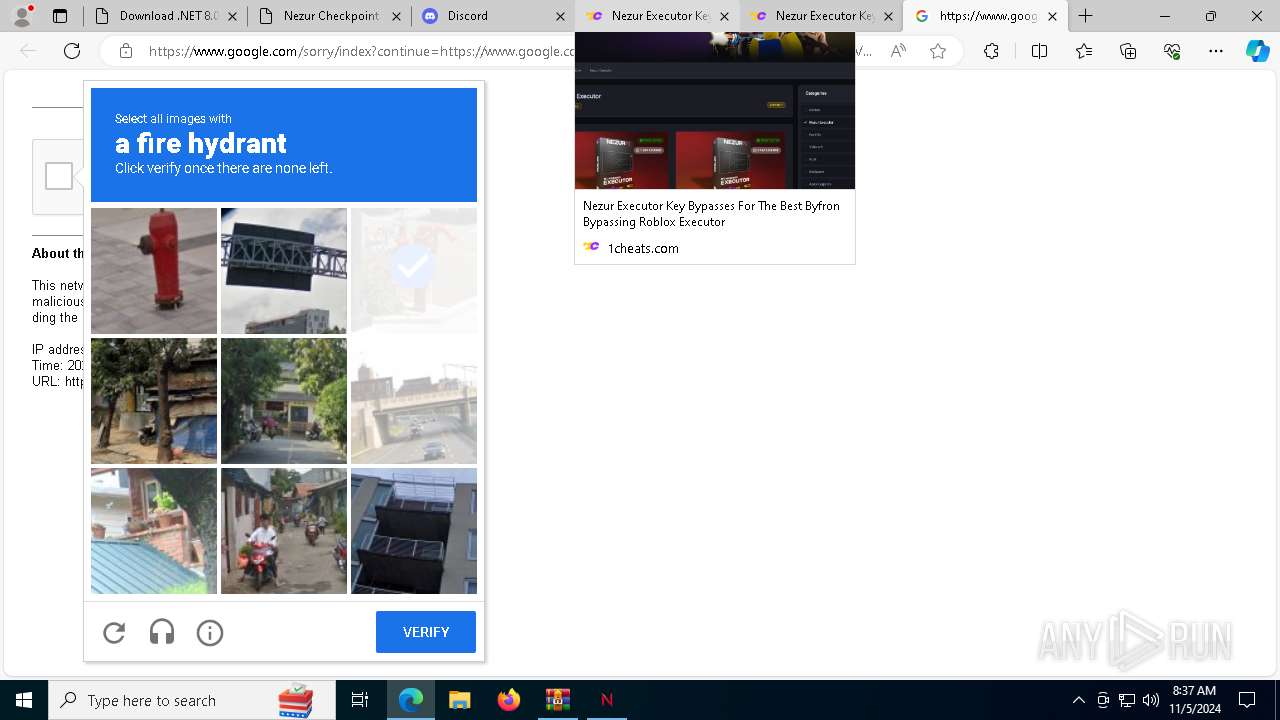The height and width of the screenshot is (720, 1280).
Task: Open a new browser tab
Action: coord(1086,16)
